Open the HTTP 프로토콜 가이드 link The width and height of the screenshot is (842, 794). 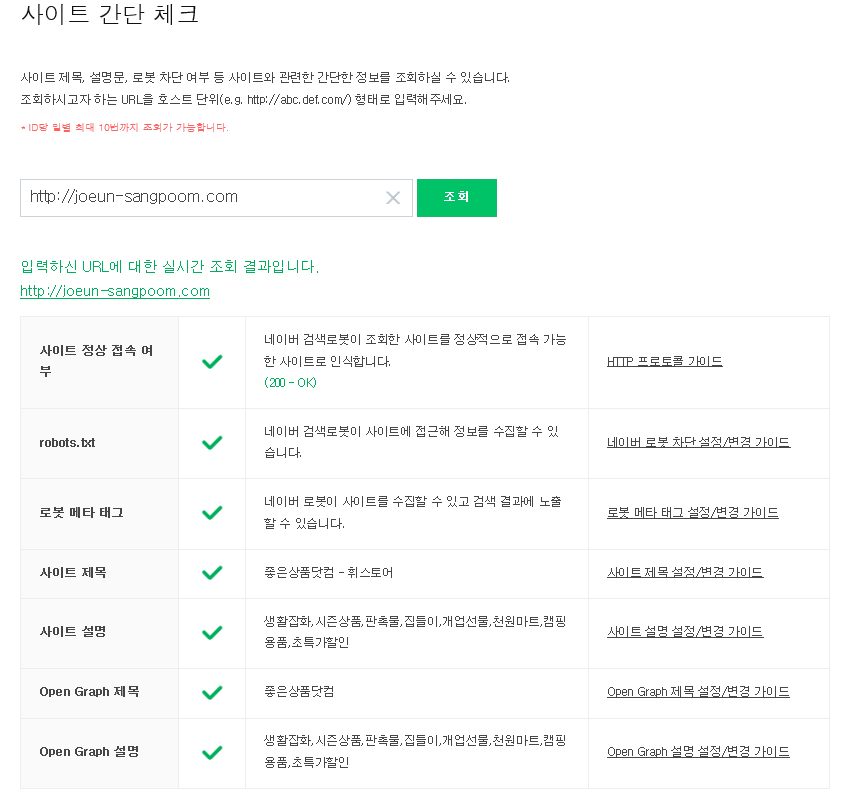[664, 361]
